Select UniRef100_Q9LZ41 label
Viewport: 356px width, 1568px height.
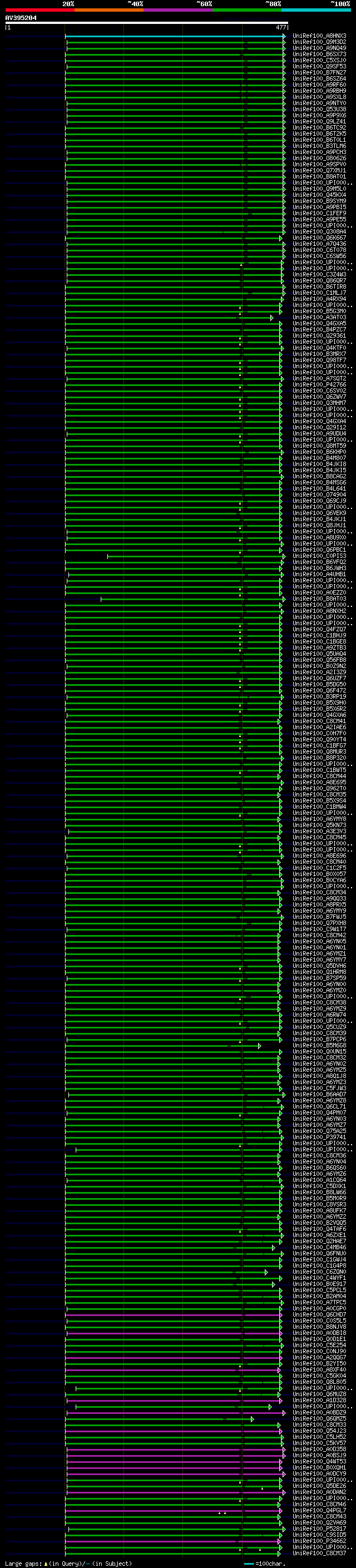pyautogui.click(x=319, y=122)
